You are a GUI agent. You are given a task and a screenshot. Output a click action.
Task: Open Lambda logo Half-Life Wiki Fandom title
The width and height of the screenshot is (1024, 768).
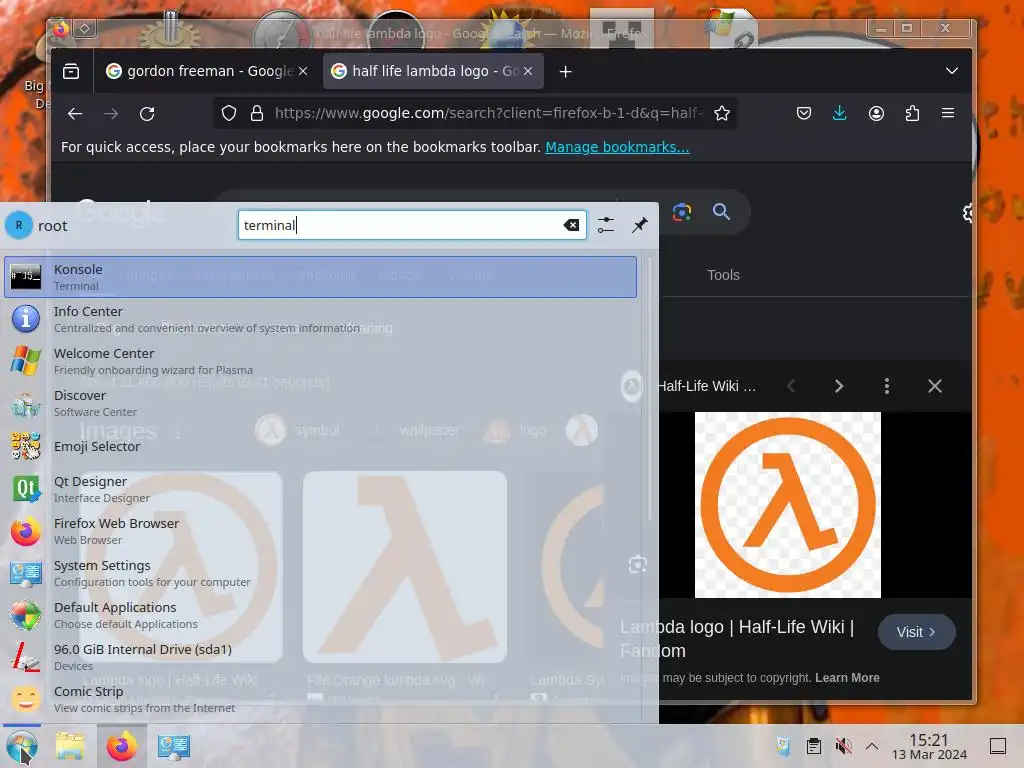737,638
